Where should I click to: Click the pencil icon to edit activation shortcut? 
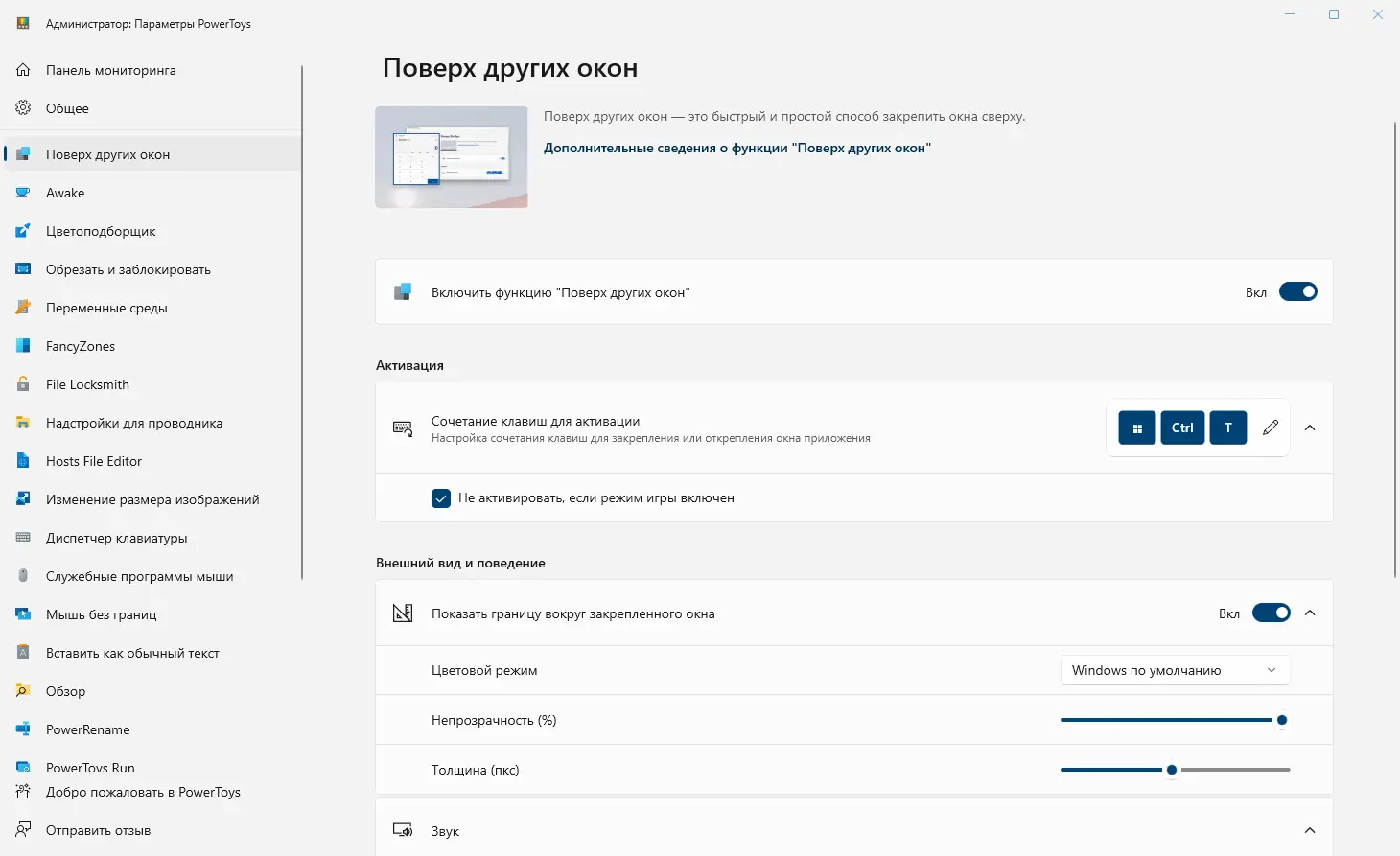(1271, 428)
